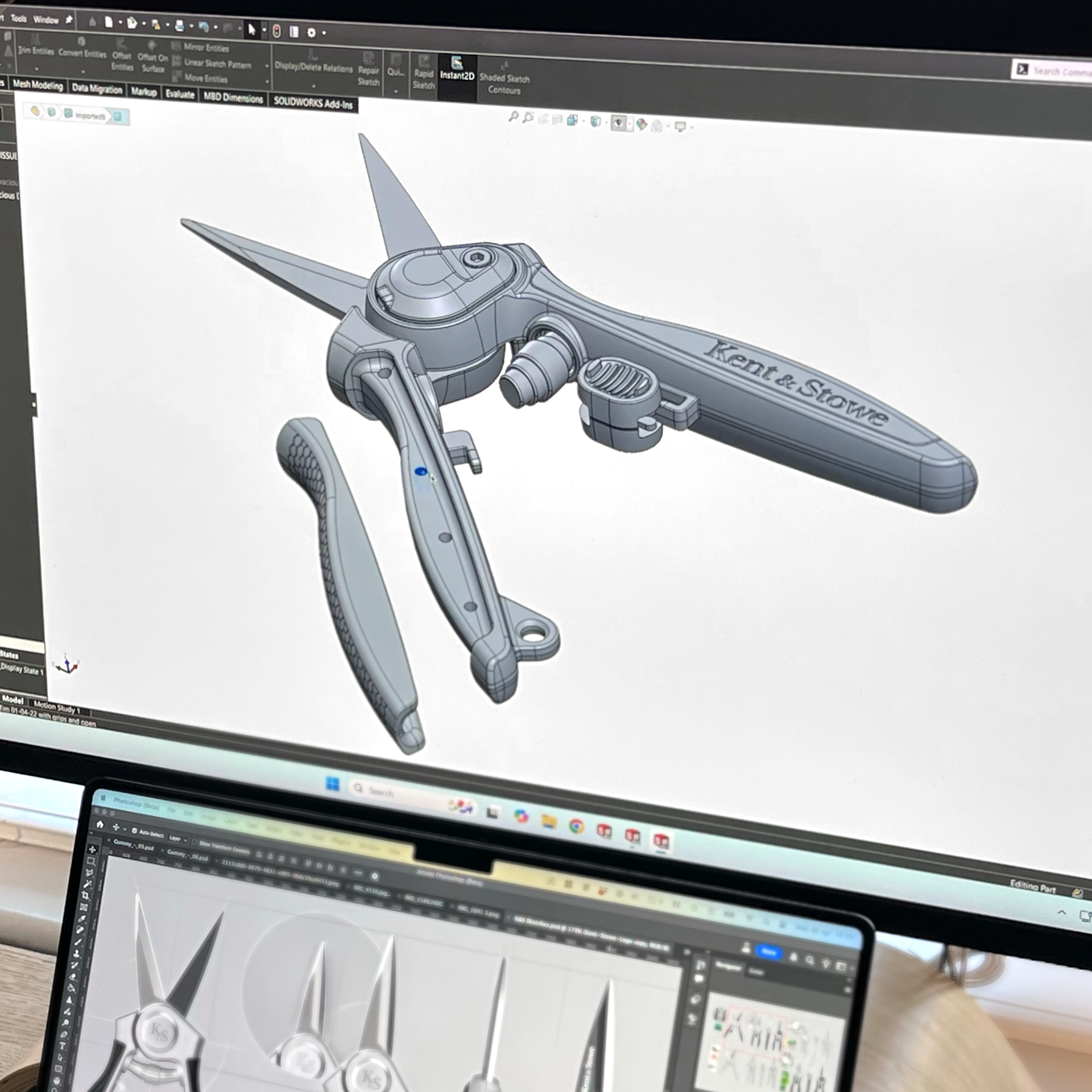Activate the Select cursor tool
This screenshot has width=1092, height=1092.
pyautogui.click(x=252, y=28)
